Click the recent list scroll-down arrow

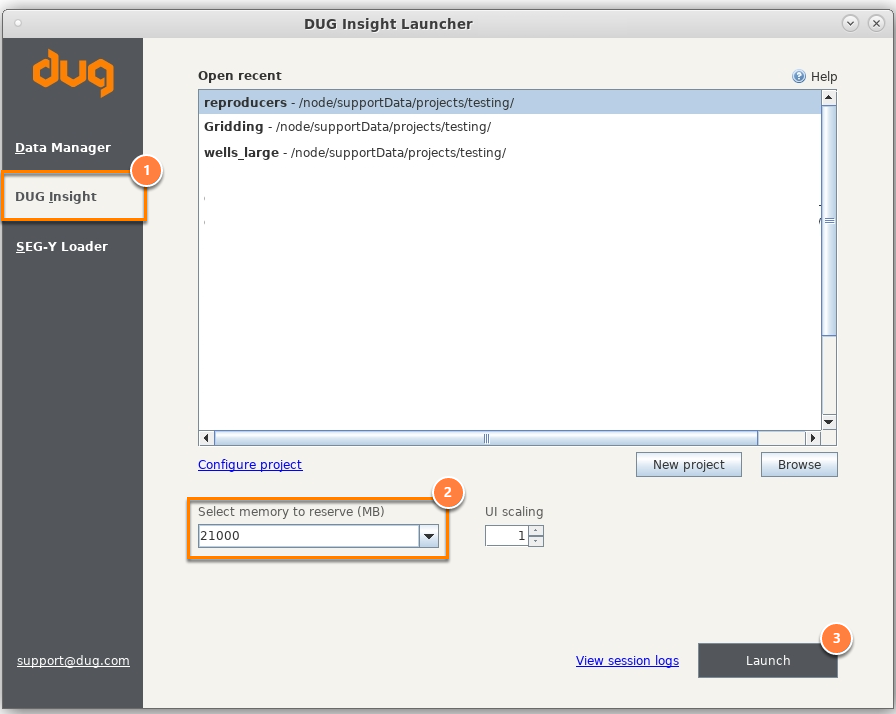pos(829,422)
